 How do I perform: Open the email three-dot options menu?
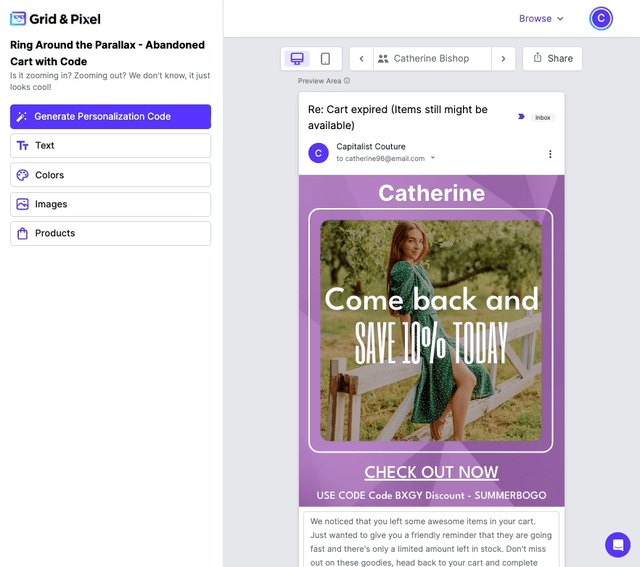pos(550,154)
